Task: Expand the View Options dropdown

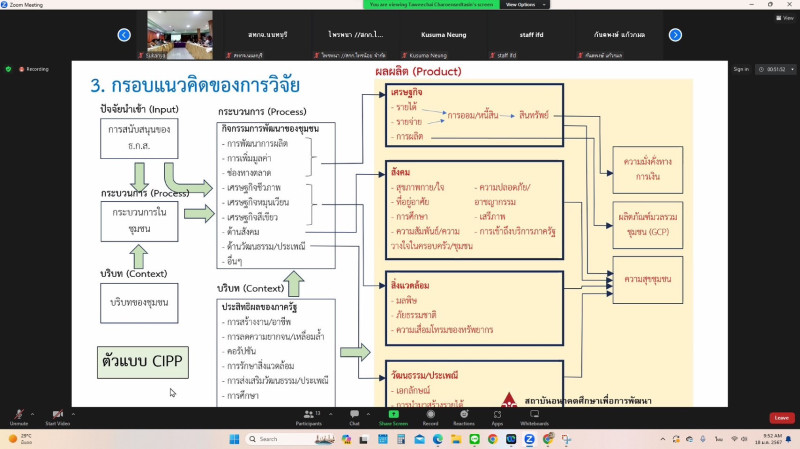Action: 526,5
